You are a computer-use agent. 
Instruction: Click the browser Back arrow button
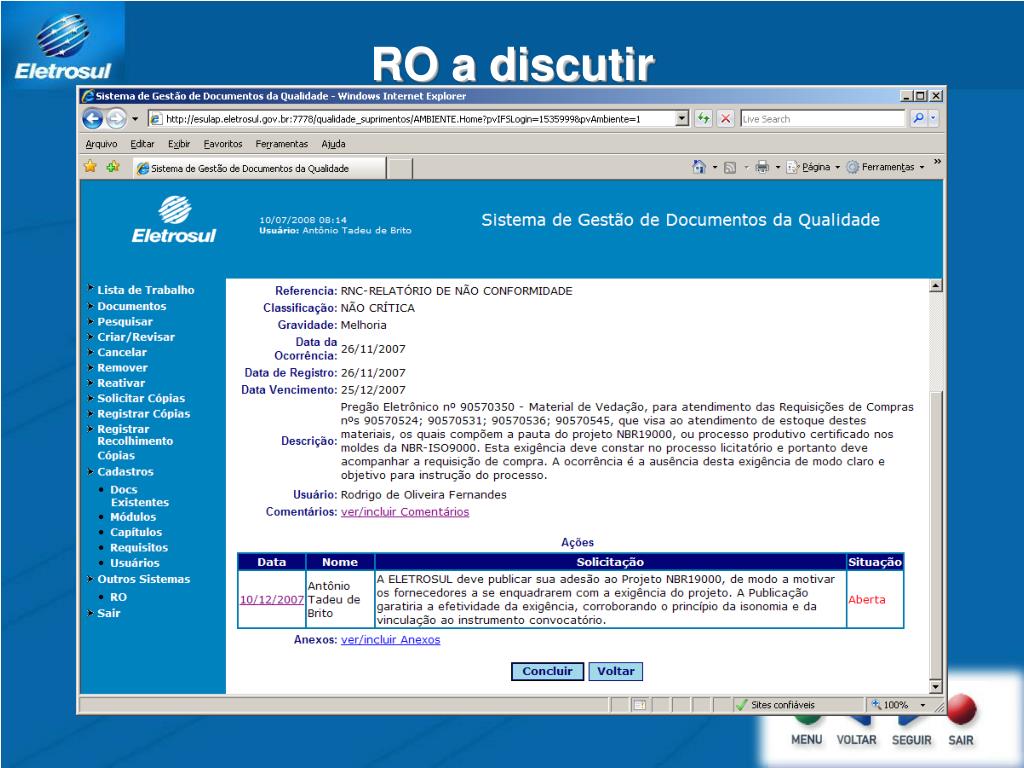click(x=93, y=119)
